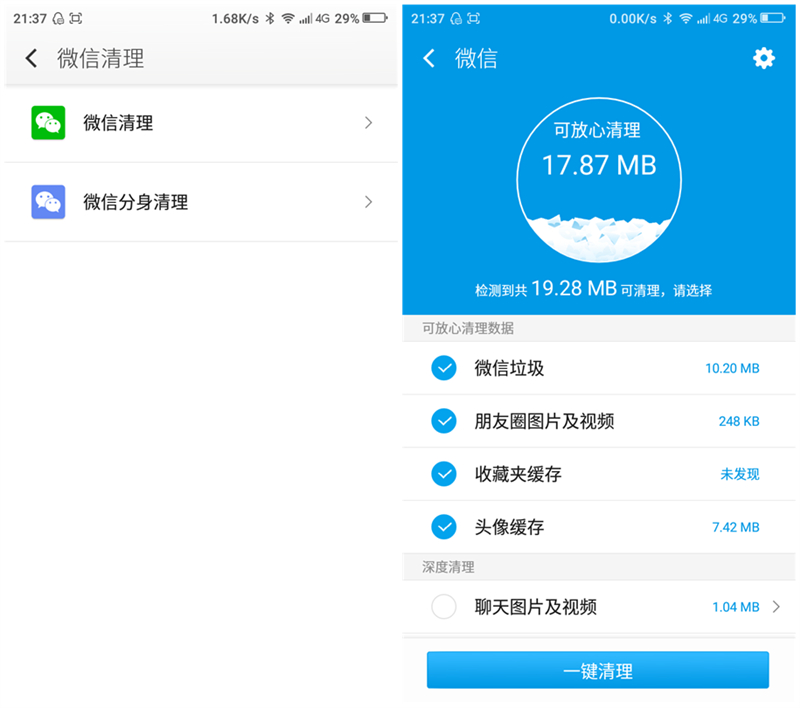The width and height of the screenshot is (800, 708).
Task: Deselect 朋友圈图片及视频 from cleanup
Action: 444,421
